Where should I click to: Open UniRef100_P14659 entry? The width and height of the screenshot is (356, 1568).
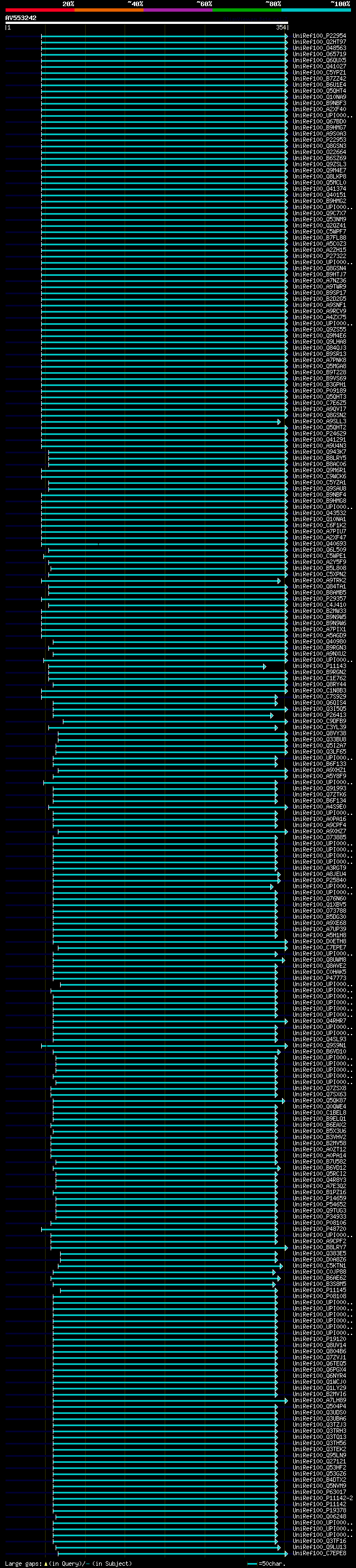(319, 1199)
